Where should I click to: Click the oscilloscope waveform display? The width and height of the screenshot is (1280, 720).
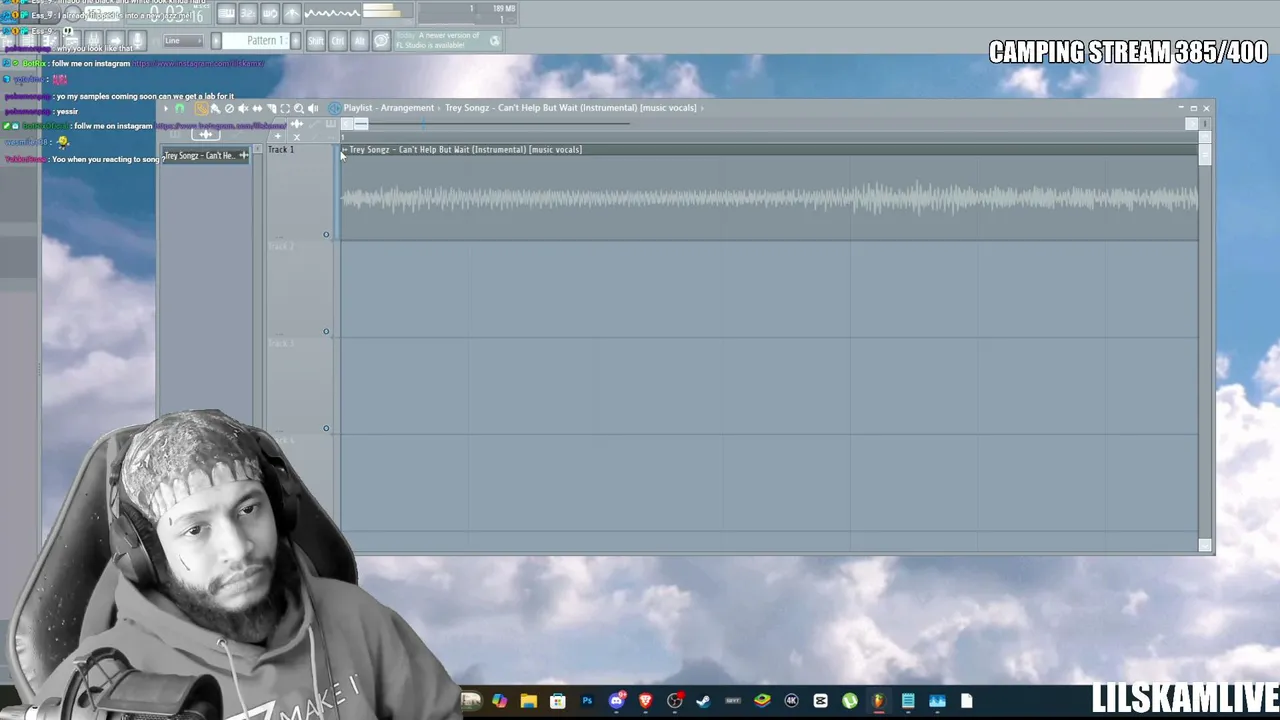coord(332,13)
